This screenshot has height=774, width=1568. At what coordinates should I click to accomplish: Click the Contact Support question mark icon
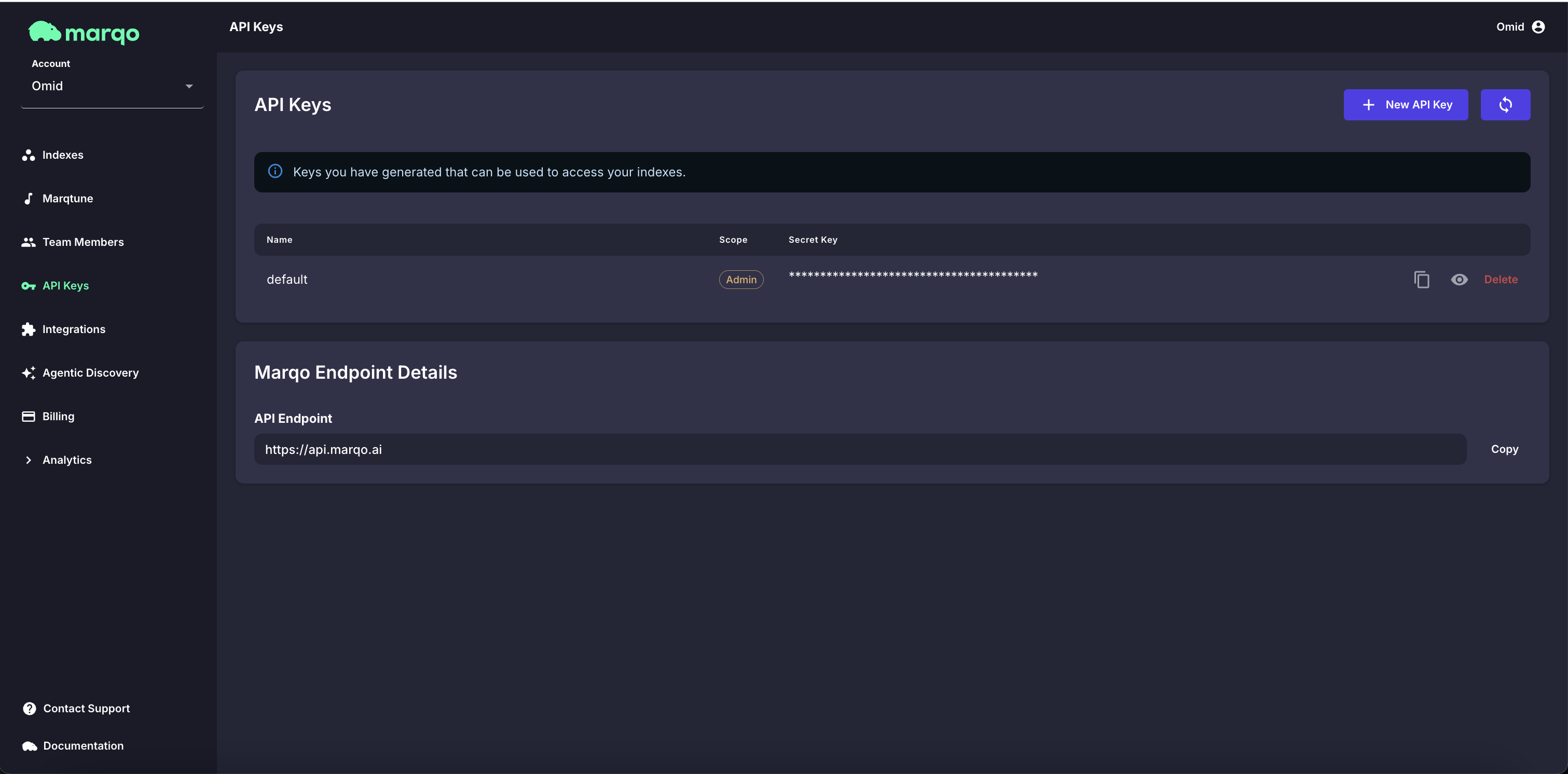tap(29, 708)
